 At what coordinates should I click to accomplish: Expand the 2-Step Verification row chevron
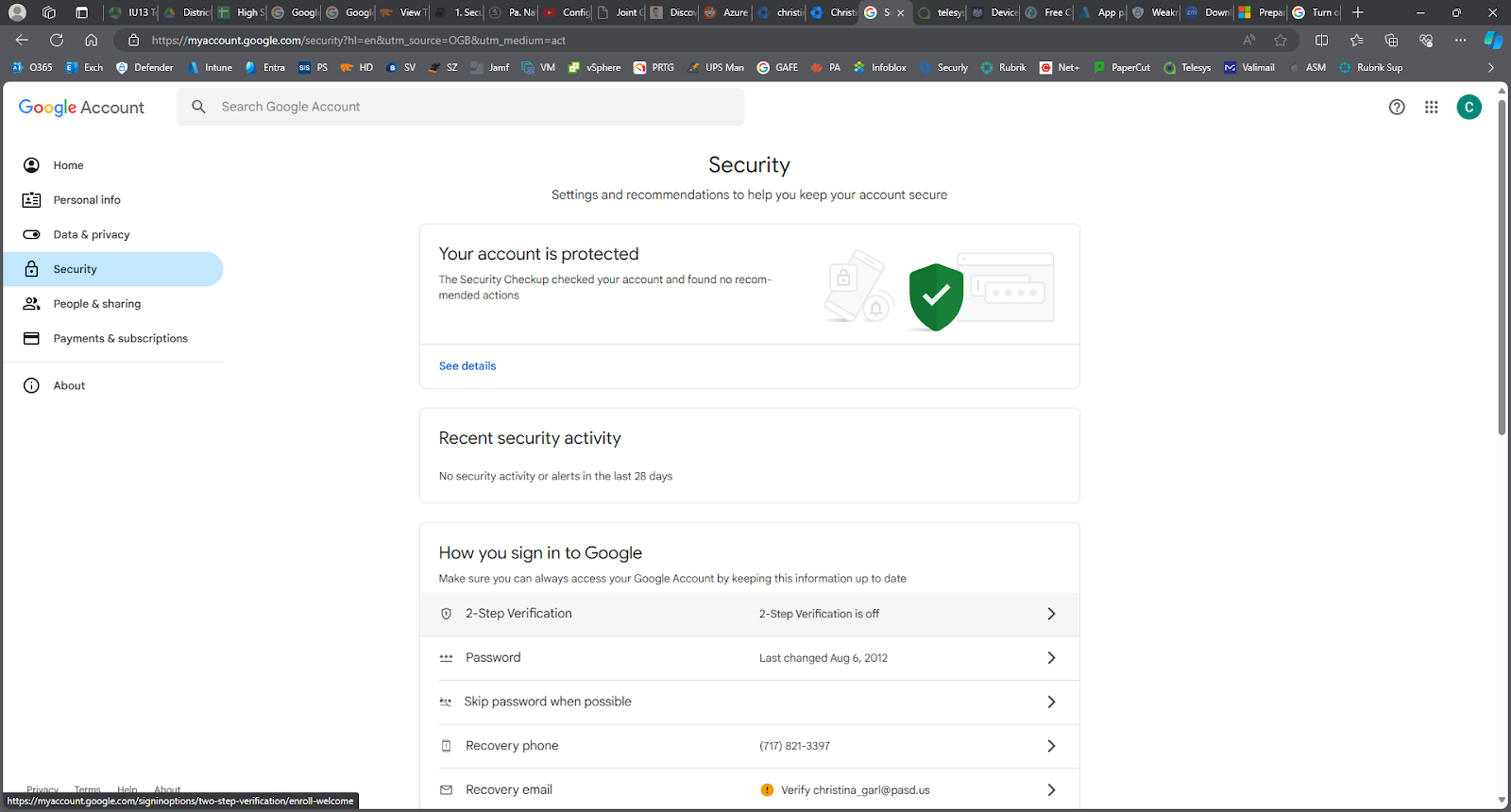pos(1051,614)
